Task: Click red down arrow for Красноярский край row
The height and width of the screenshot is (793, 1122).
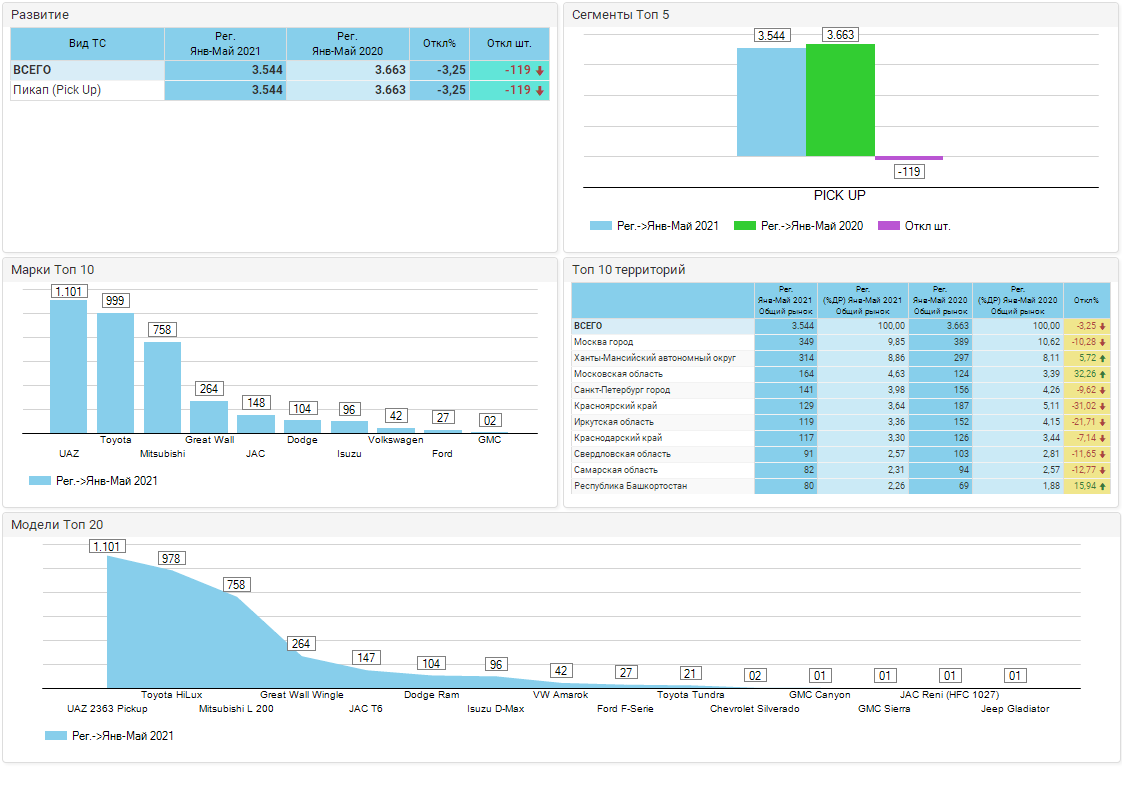Action: coord(1103,406)
